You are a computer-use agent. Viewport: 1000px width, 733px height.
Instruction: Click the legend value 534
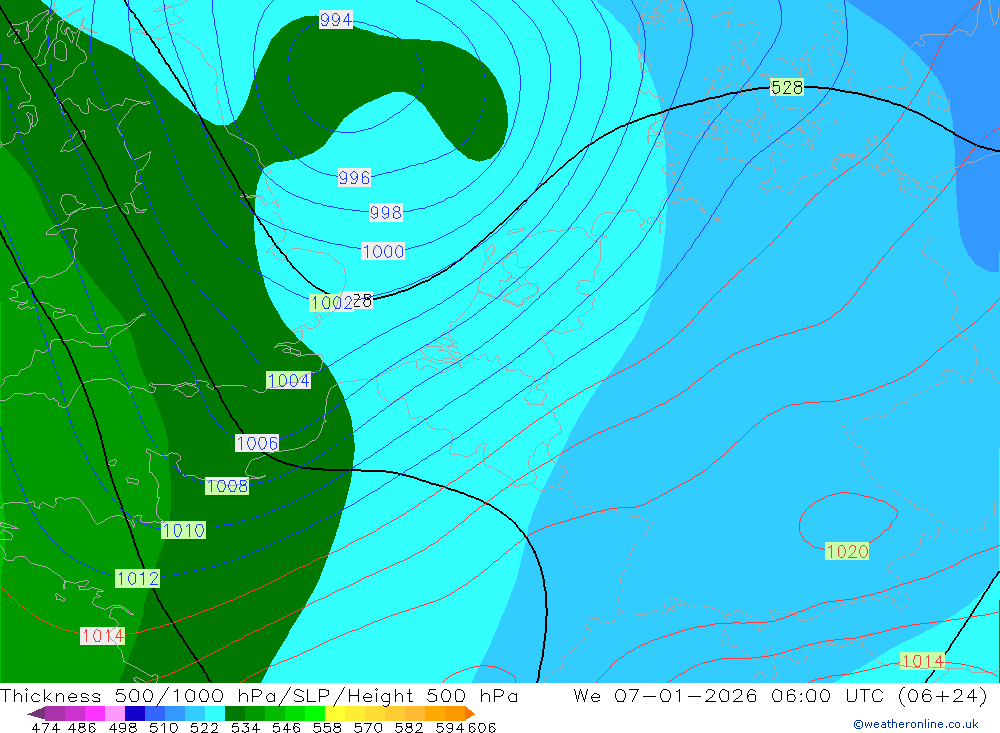tap(245, 728)
